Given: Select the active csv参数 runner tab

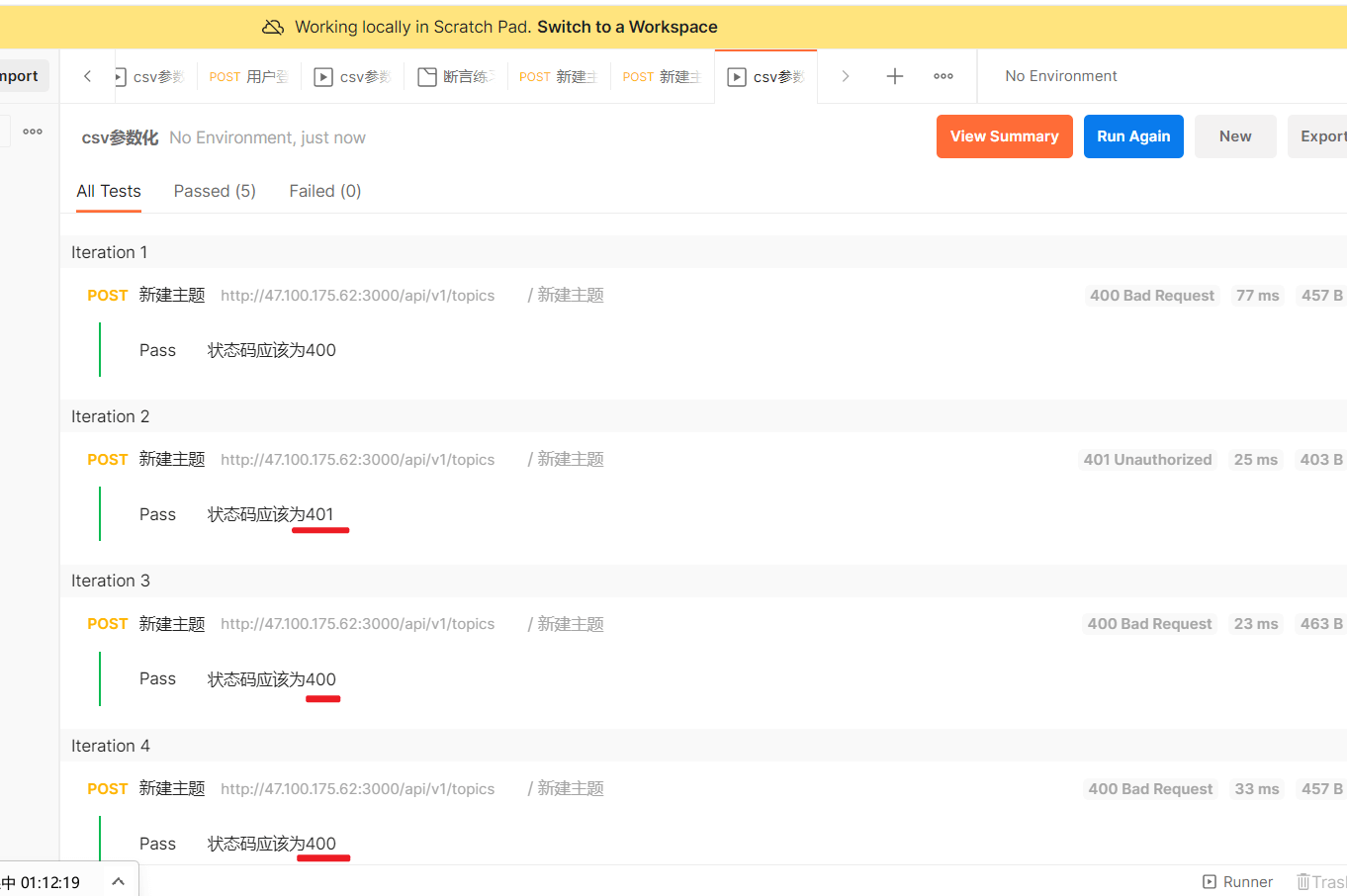Looking at the screenshot, I should (x=765, y=76).
